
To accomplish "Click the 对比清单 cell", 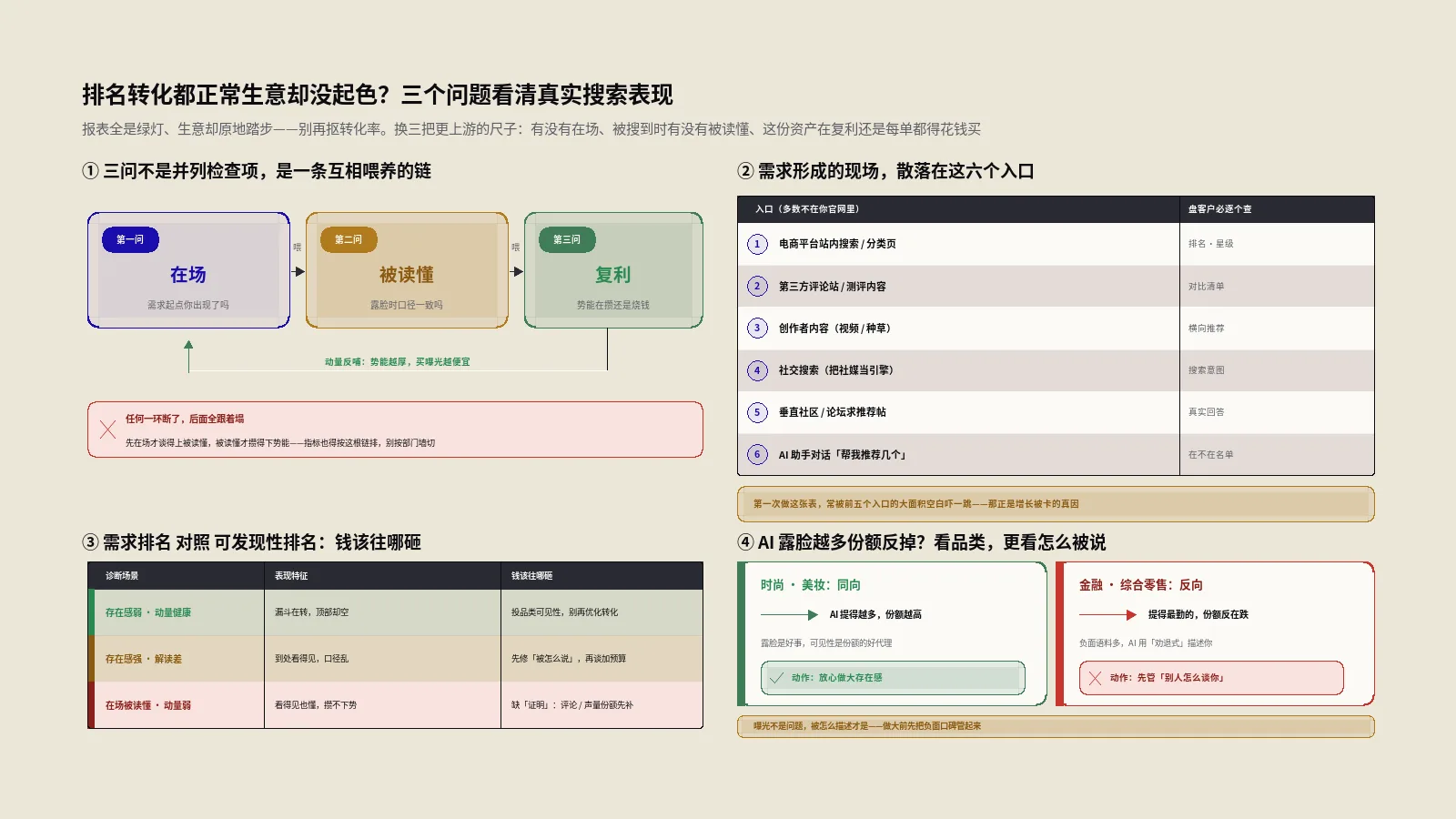I will [1207, 286].
